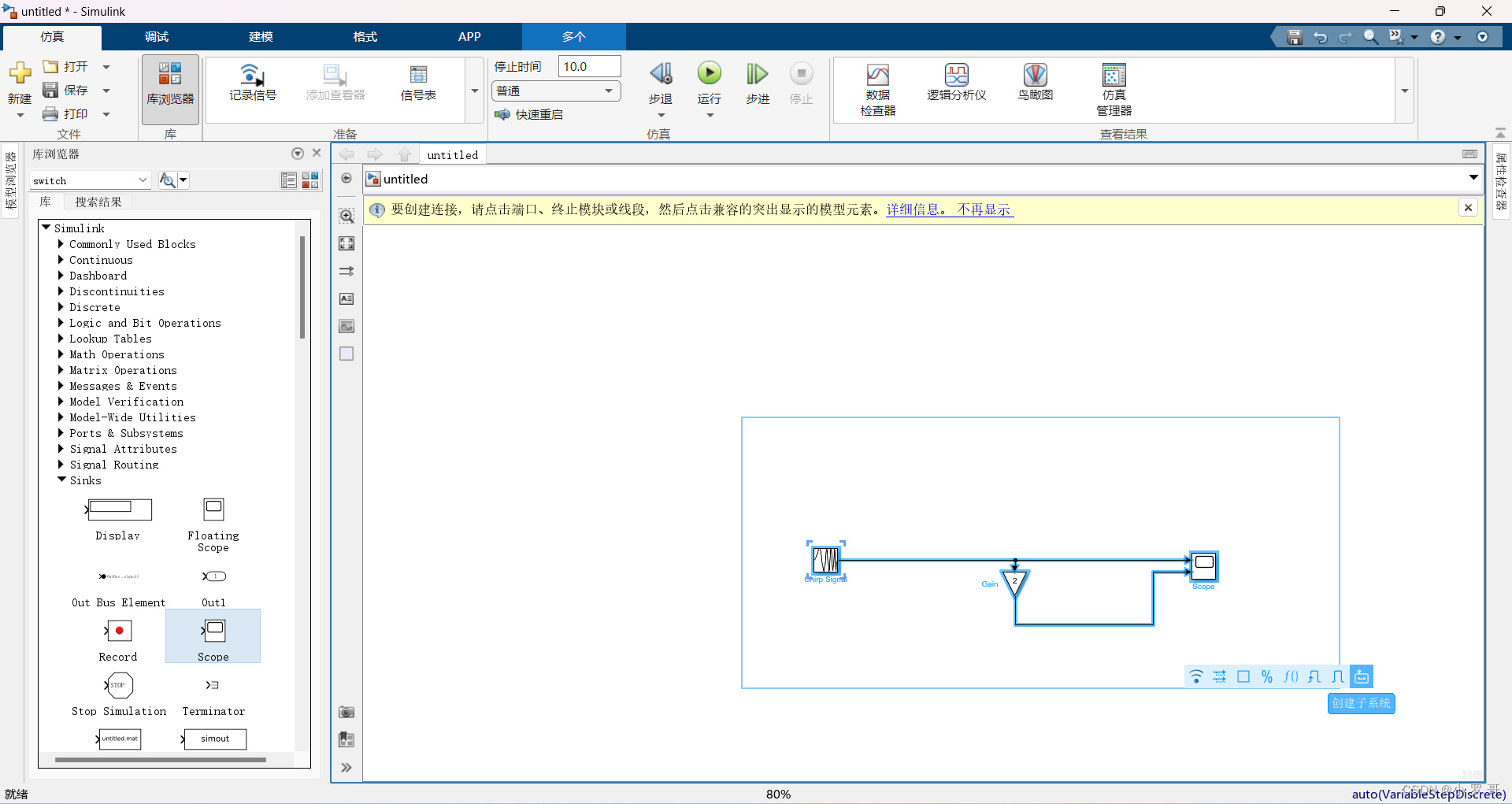Click the log signal wifi icon in action bar
The height and width of the screenshot is (804, 1512).
[1195, 676]
